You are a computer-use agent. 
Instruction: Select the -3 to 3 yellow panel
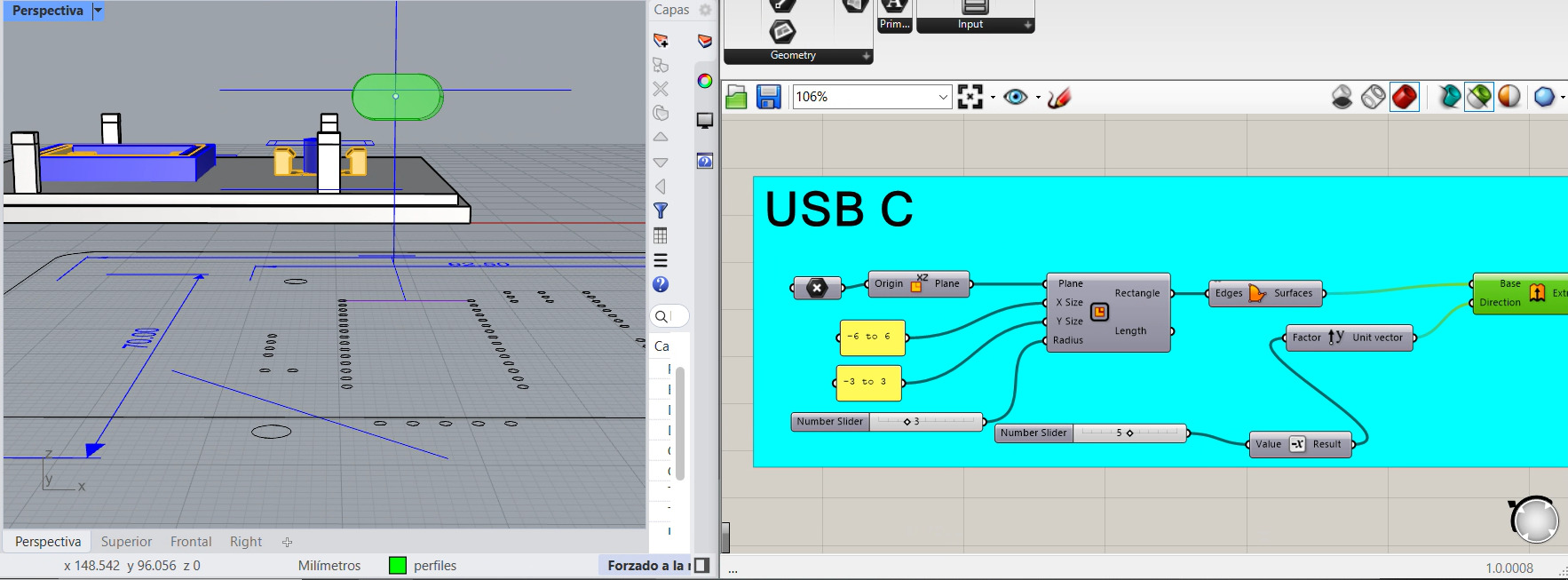tap(868, 383)
